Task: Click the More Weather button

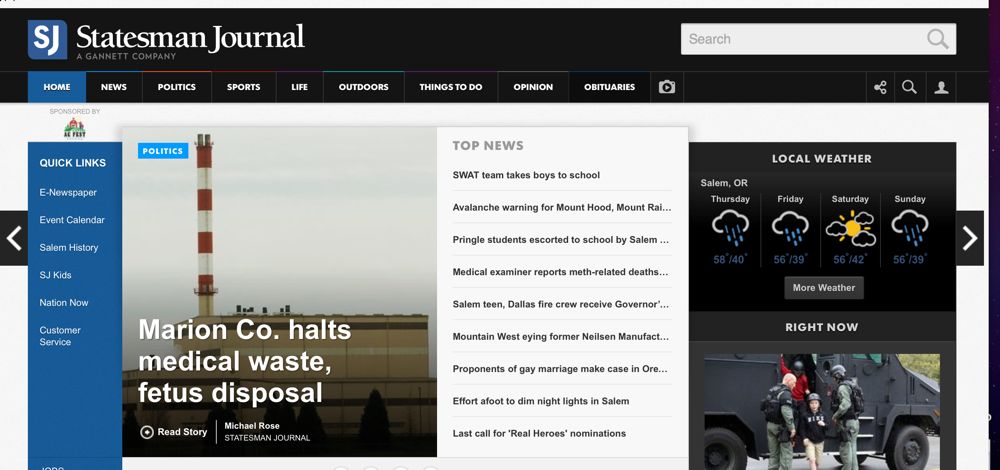Action: click(x=823, y=288)
